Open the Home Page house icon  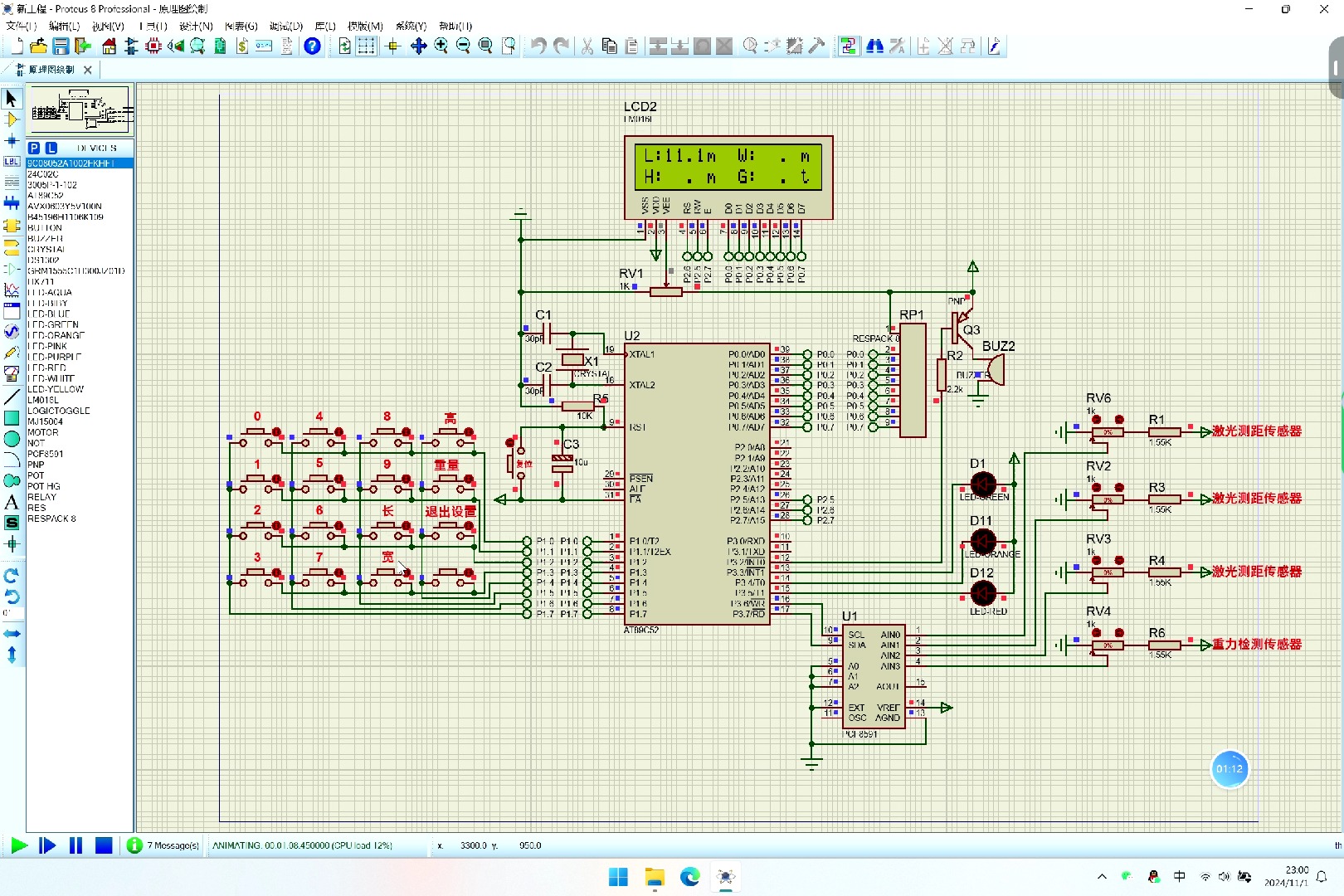(110, 46)
